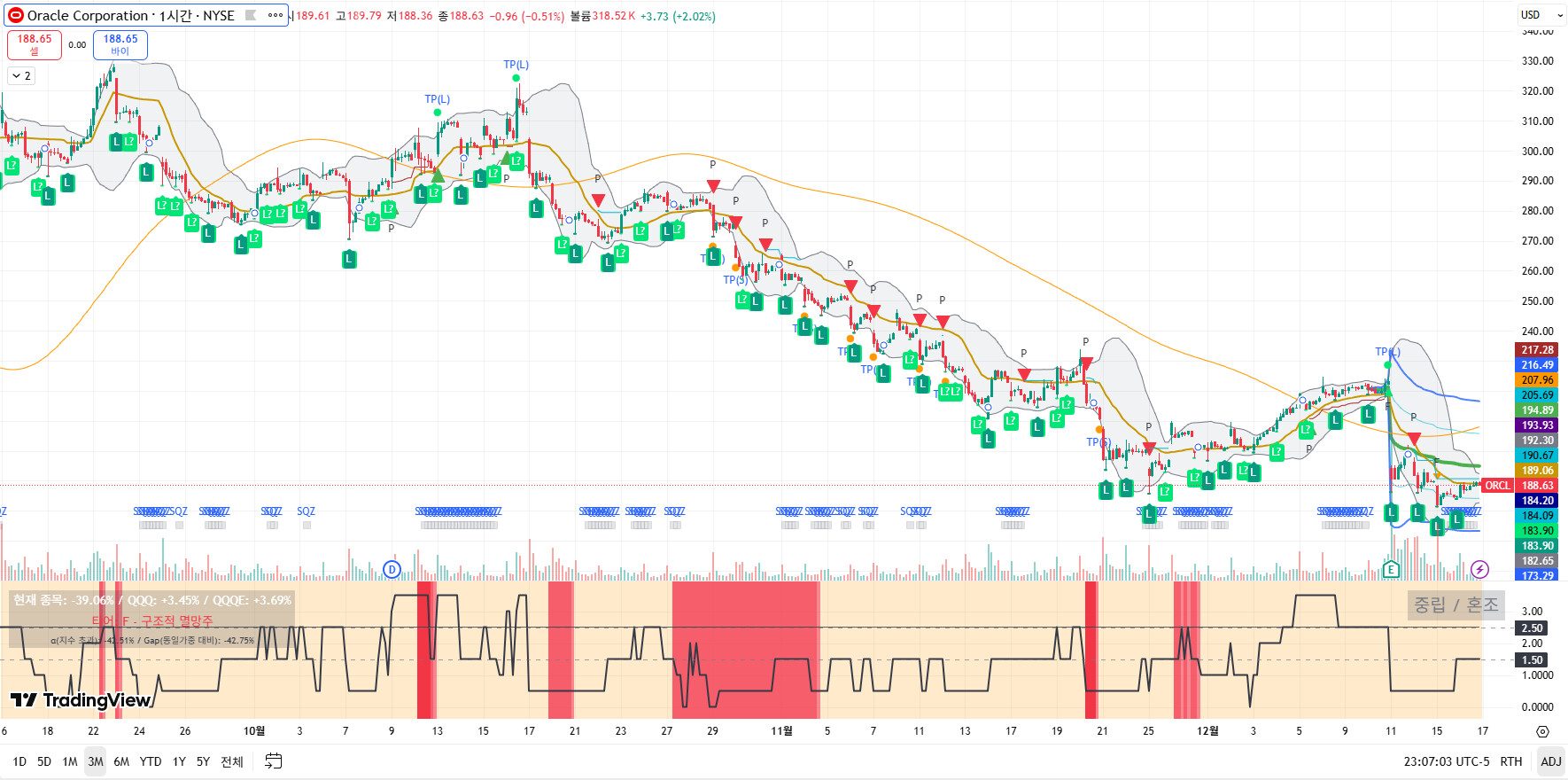Click the red ORCL price label on axis
This screenshot has width=1568, height=780.
click(1497, 486)
